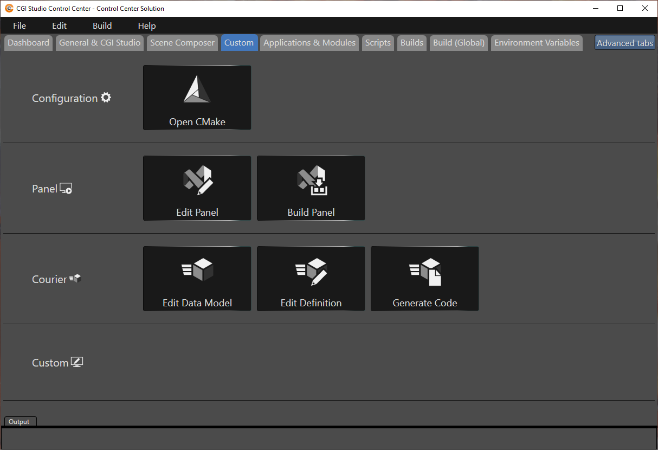Image resolution: width=658 pixels, height=450 pixels.
Task: Click the Courier section label
Action: [x=49, y=279]
